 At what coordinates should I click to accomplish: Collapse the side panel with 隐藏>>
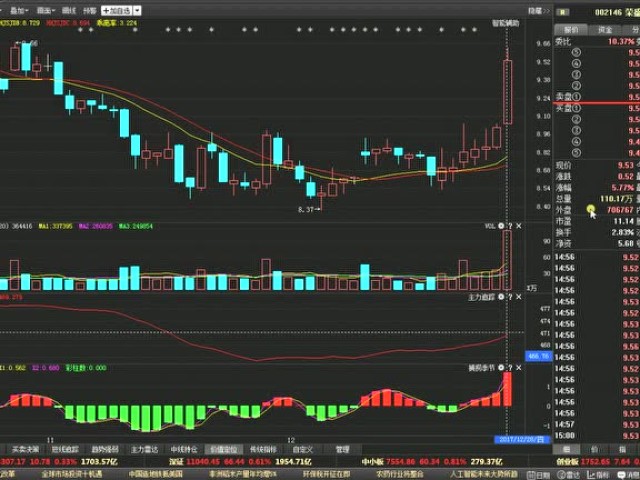(x=539, y=11)
